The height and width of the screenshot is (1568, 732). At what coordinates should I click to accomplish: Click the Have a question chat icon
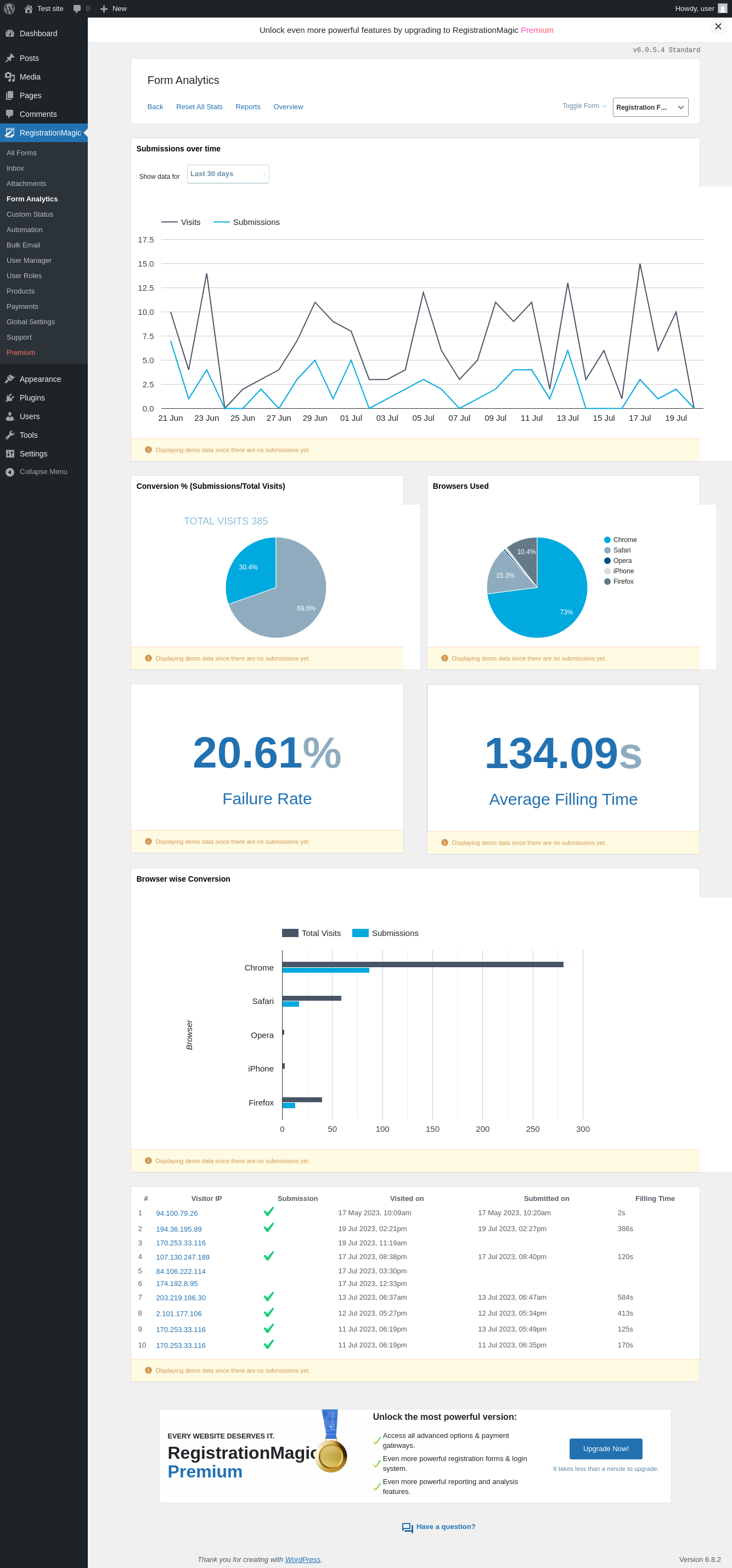[x=407, y=1528]
